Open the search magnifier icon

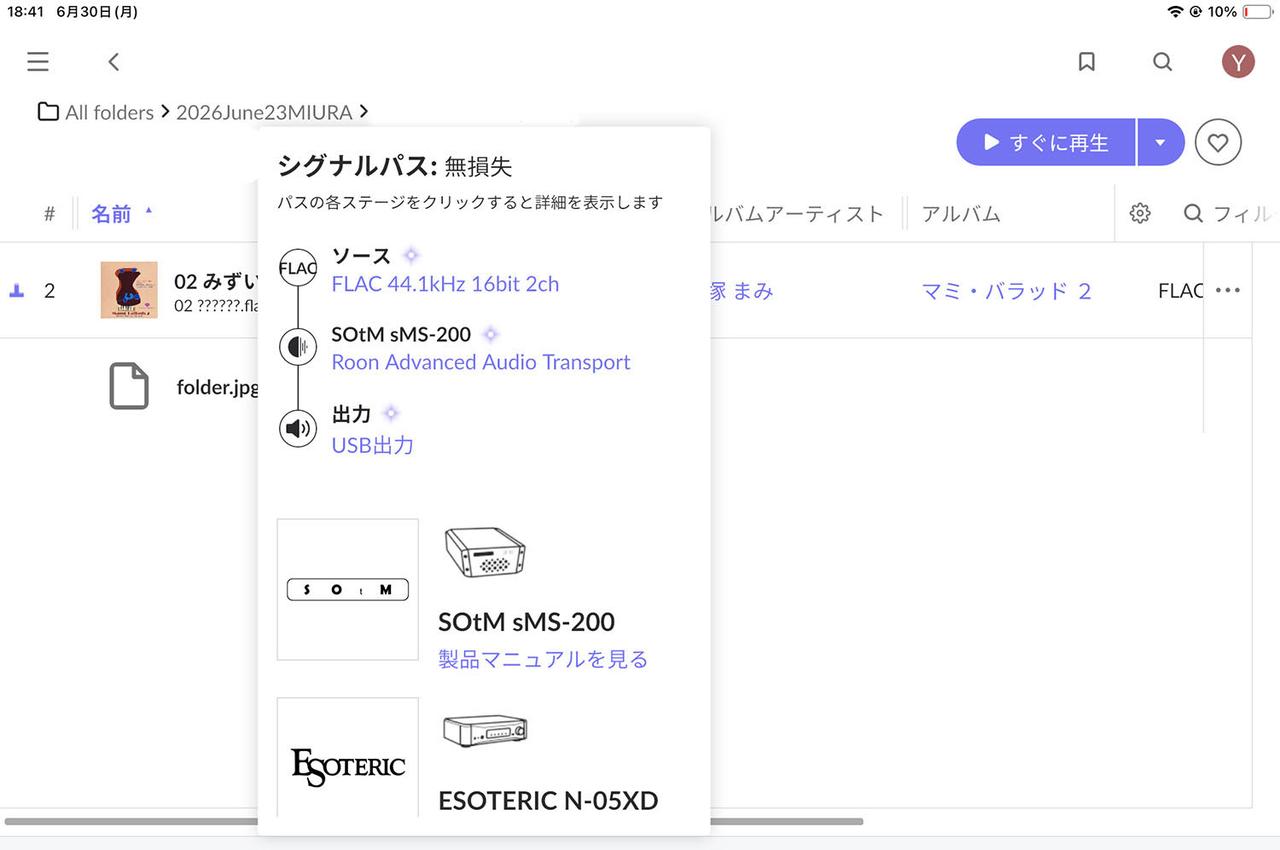[1162, 62]
